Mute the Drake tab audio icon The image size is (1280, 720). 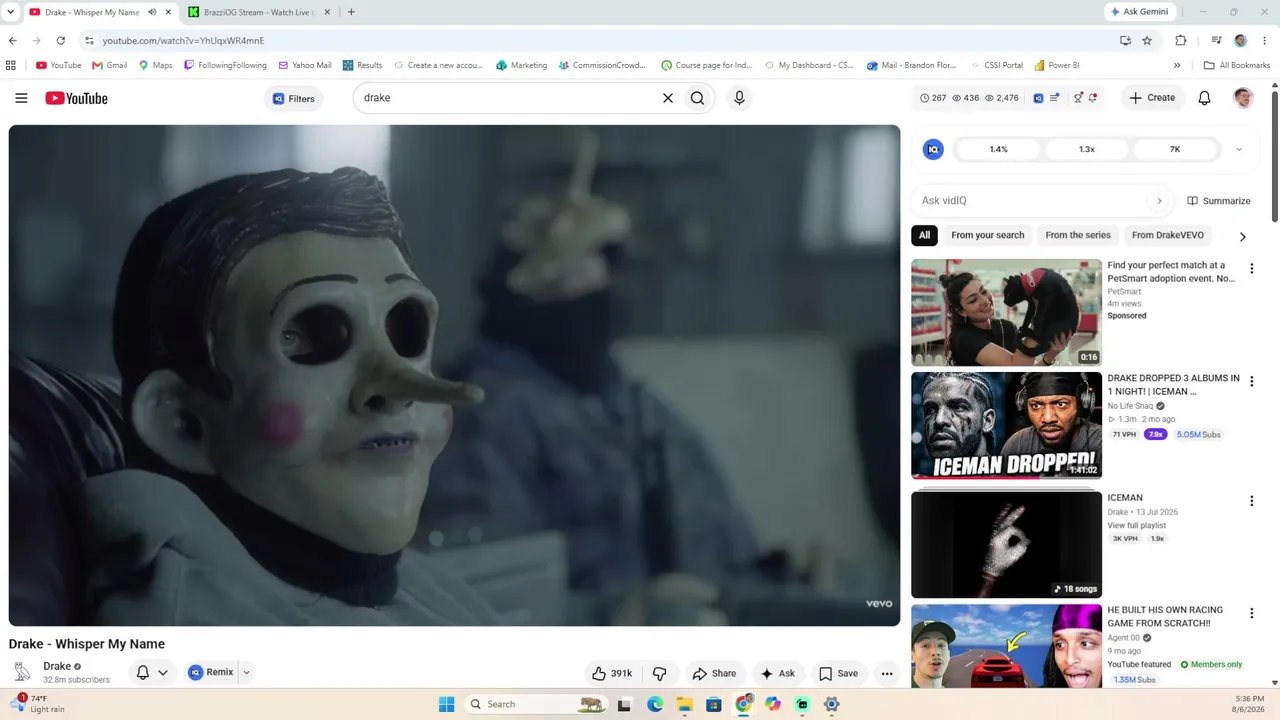pyautogui.click(x=152, y=12)
